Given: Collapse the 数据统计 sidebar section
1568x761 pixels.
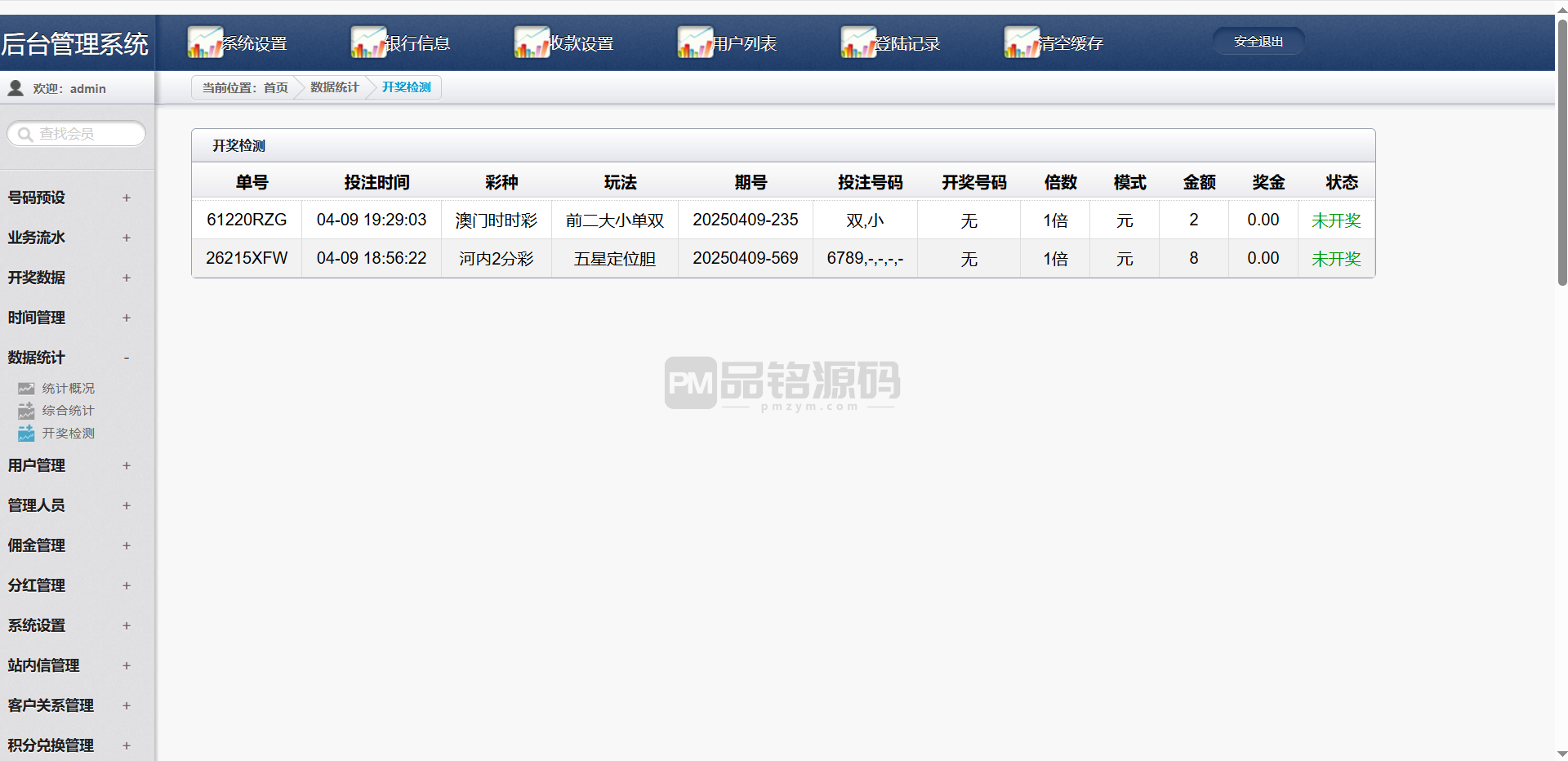Looking at the screenshot, I should 127,358.
